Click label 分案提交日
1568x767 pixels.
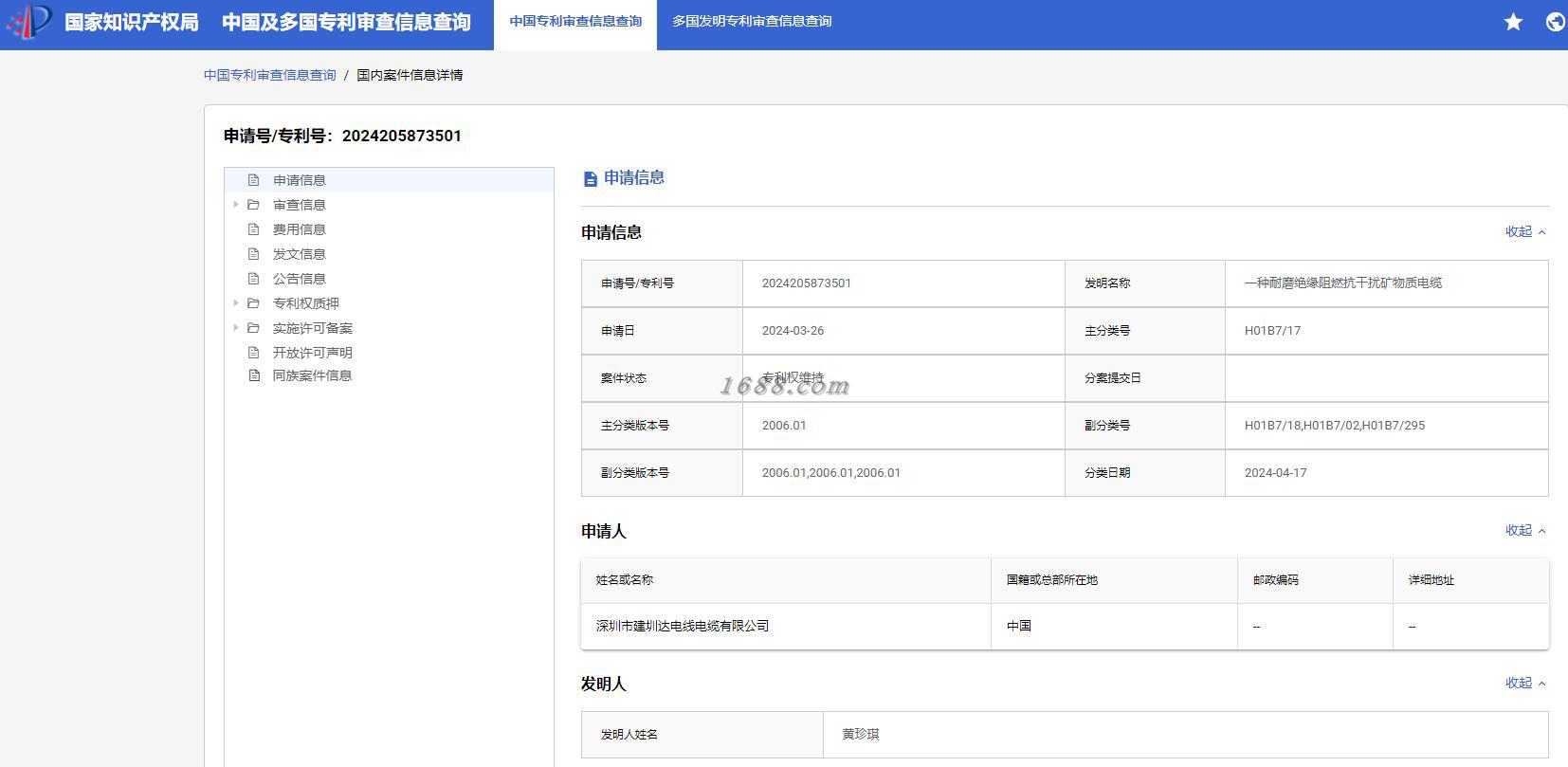point(1113,377)
